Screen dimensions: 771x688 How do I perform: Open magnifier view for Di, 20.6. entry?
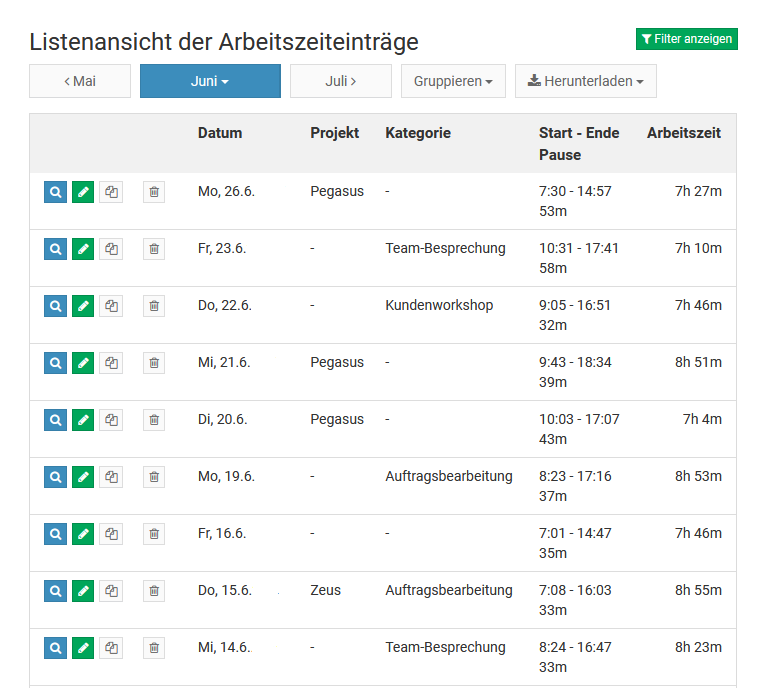55,420
